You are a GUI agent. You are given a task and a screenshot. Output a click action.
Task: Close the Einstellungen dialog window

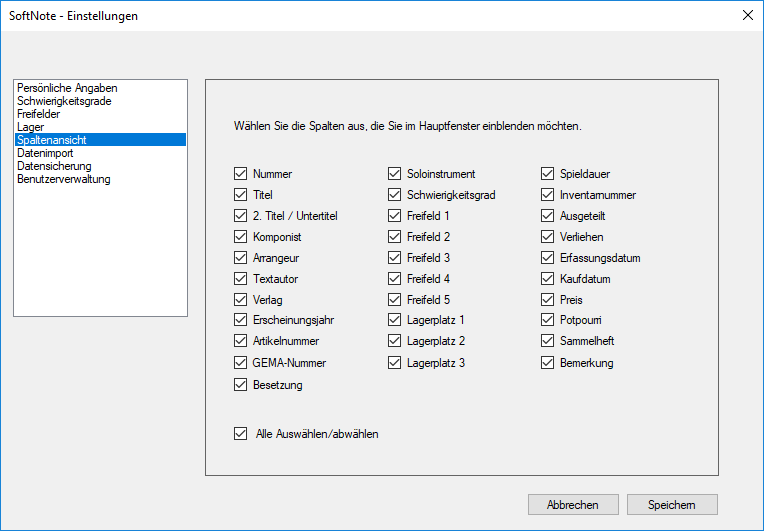click(747, 16)
